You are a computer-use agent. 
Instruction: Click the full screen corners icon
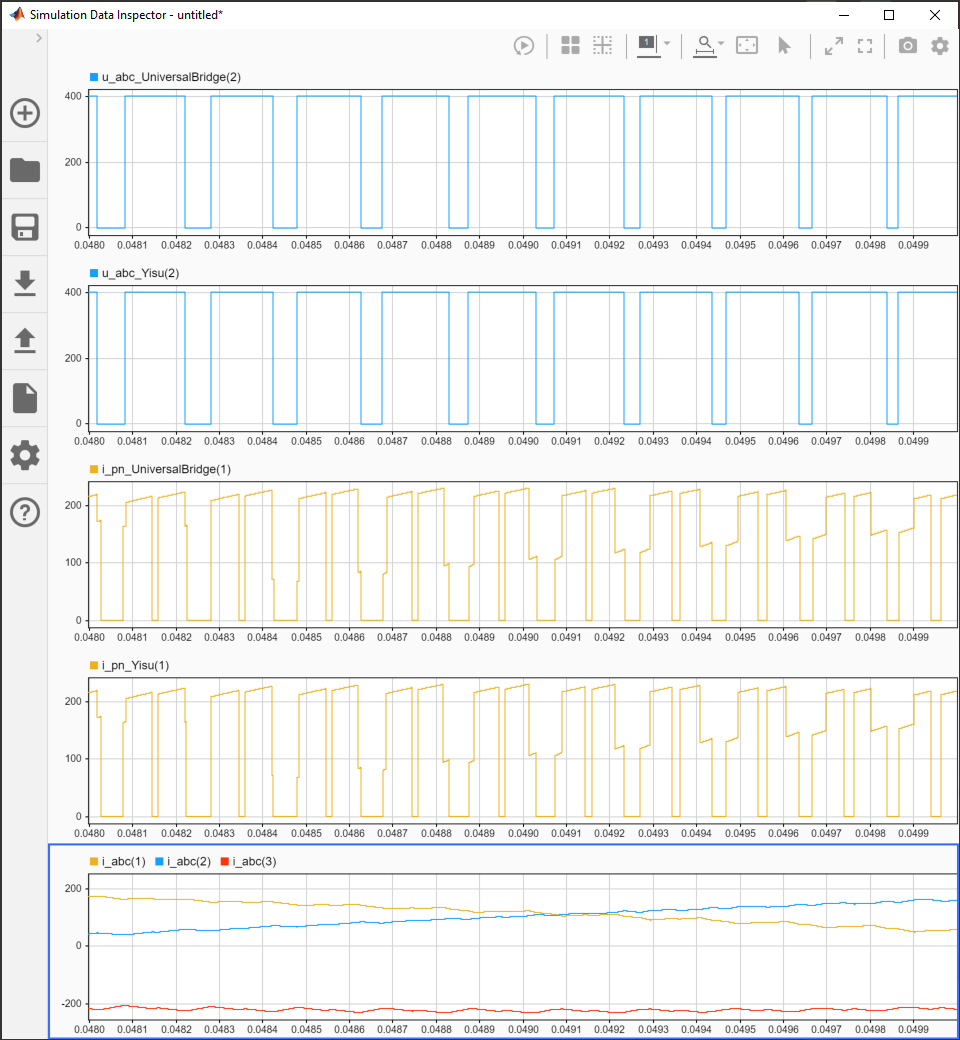pos(864,46)
